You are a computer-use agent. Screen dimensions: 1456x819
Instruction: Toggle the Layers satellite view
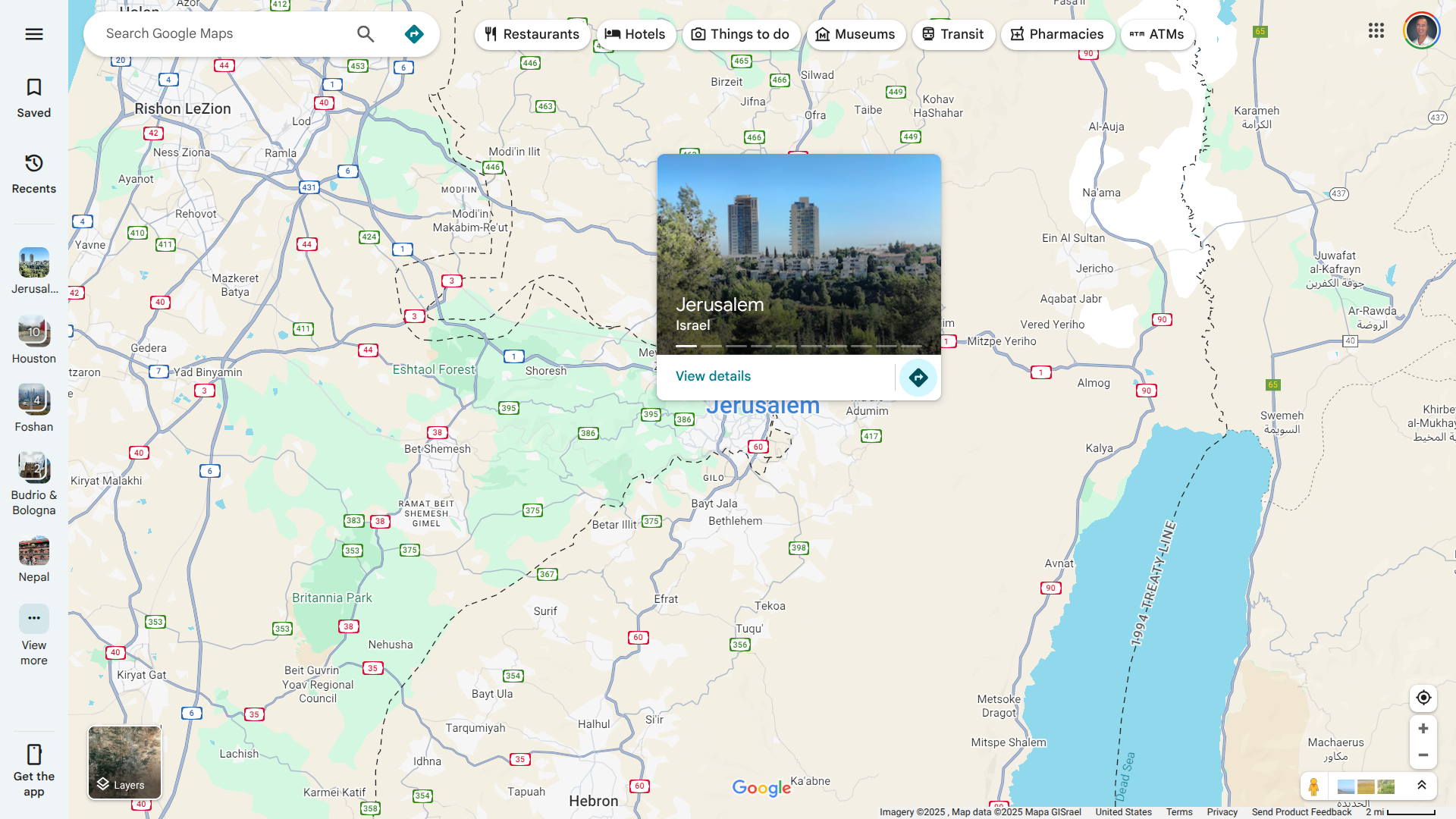[124, 762]
